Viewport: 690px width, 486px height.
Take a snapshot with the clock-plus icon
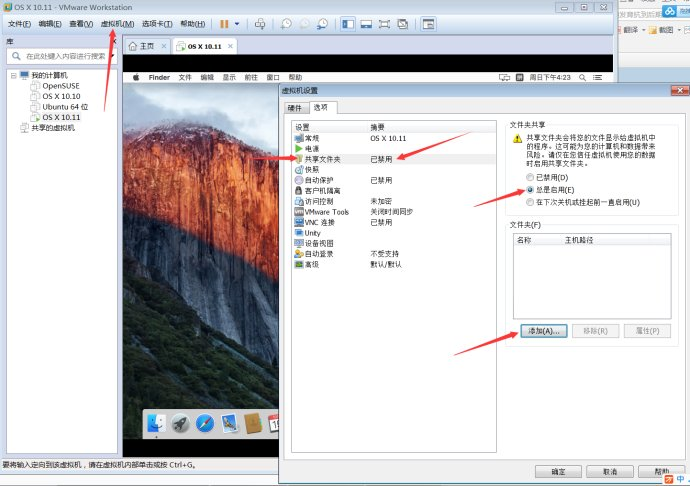(286, 24)
